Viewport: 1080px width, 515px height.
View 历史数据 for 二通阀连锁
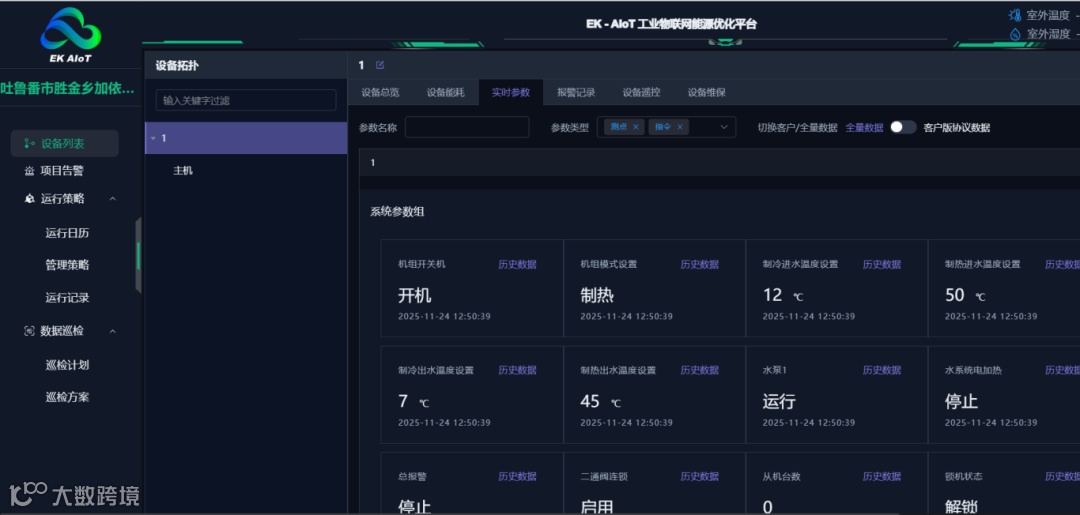700,476
